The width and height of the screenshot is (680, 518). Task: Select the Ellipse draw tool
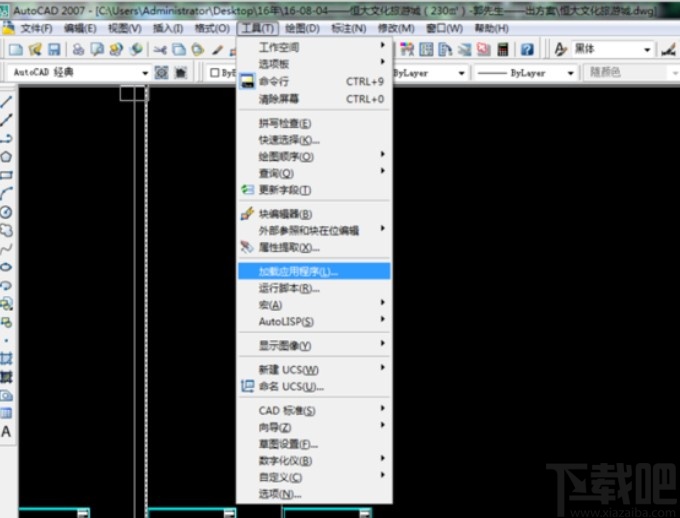7,267
